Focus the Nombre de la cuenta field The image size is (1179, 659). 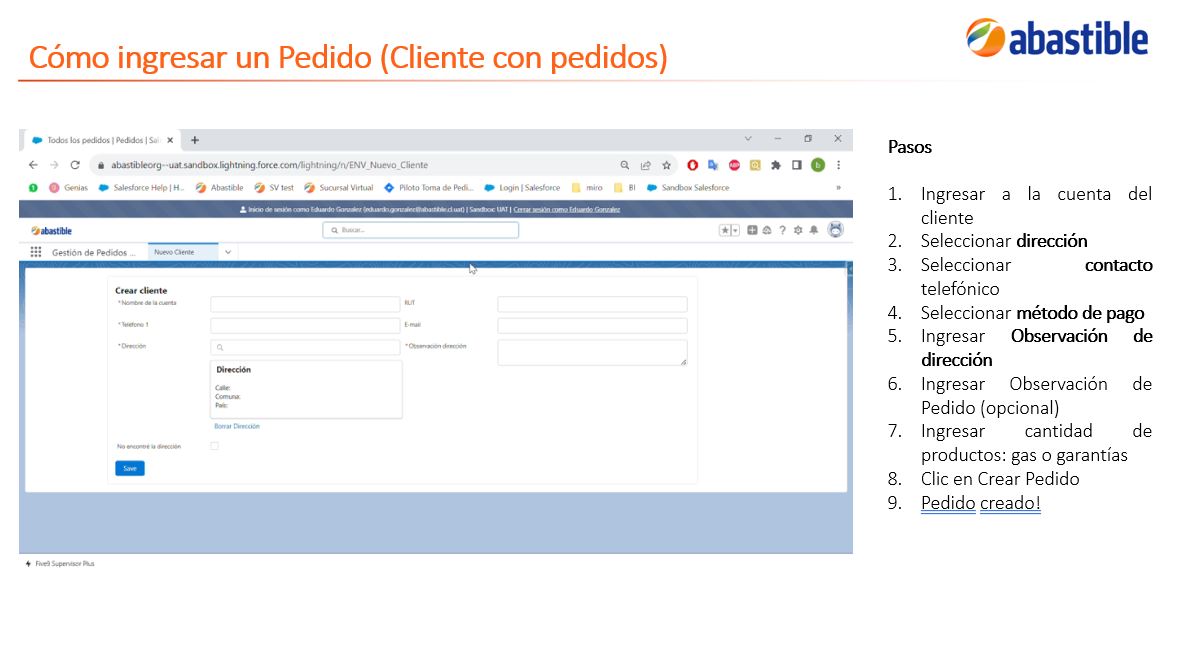coord(305,304)
